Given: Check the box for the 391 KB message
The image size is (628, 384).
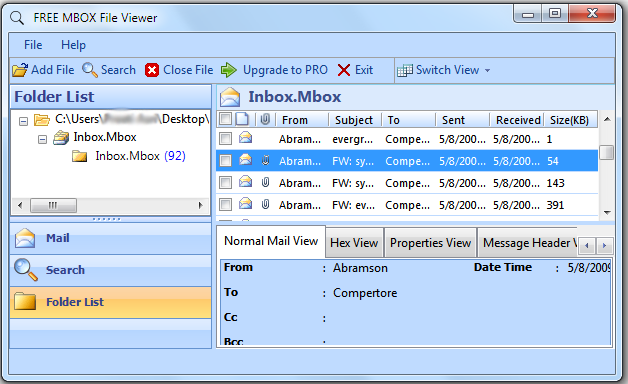Looking at the screenshot, I should coord(225,205).
